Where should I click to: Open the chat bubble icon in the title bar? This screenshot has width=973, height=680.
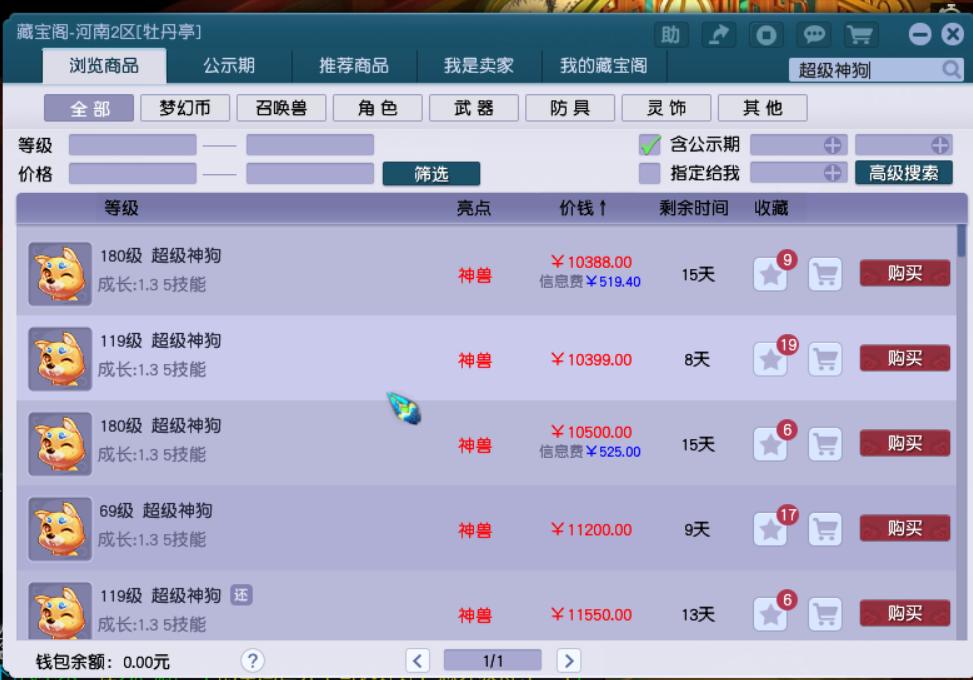[815, 33]
